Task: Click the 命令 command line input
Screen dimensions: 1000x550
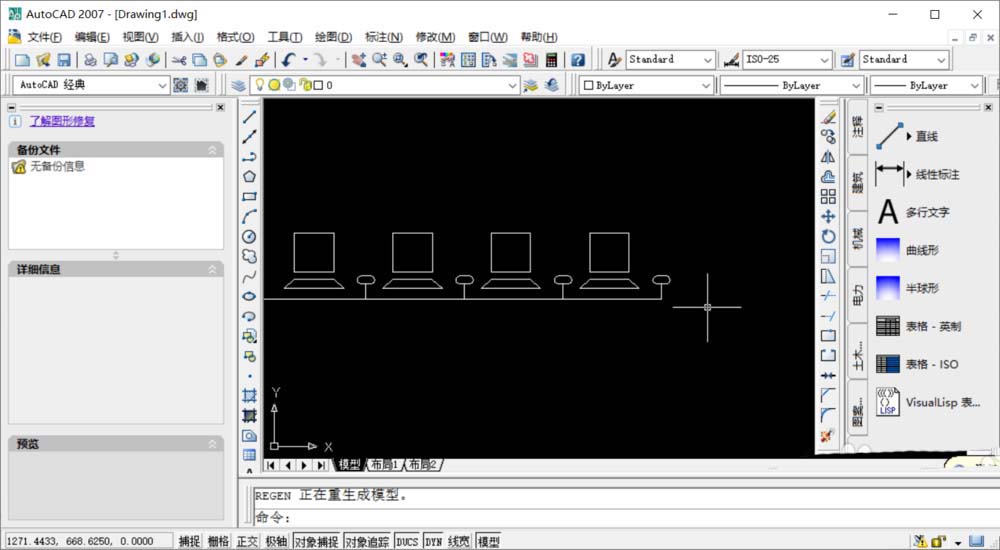Action: [x=600, y=517]
